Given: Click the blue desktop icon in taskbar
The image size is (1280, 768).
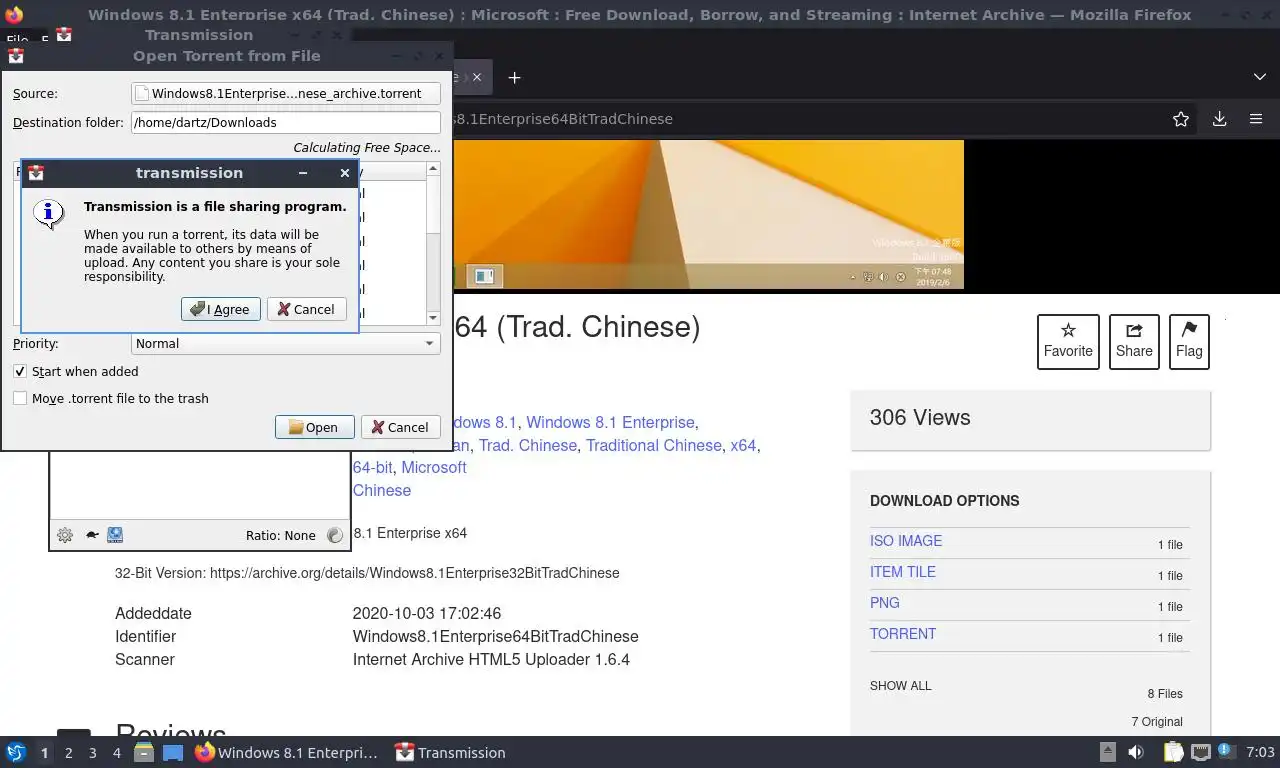Looking at the screenshot, I should tap(173, 752).
